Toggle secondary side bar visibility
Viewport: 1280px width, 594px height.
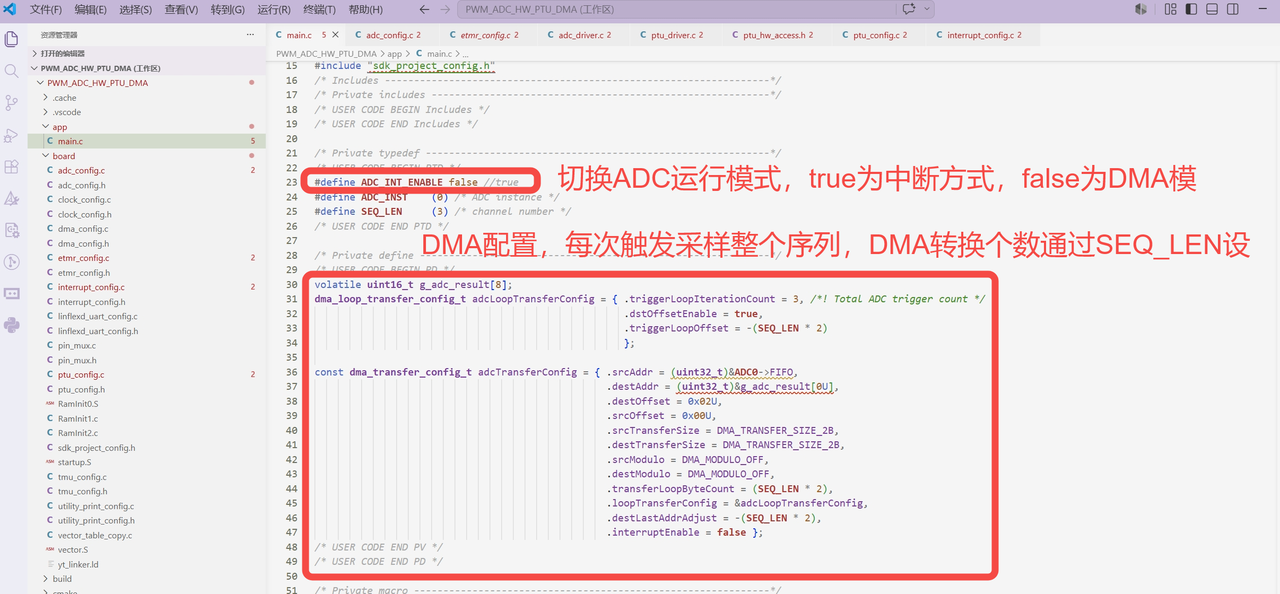1234,9
